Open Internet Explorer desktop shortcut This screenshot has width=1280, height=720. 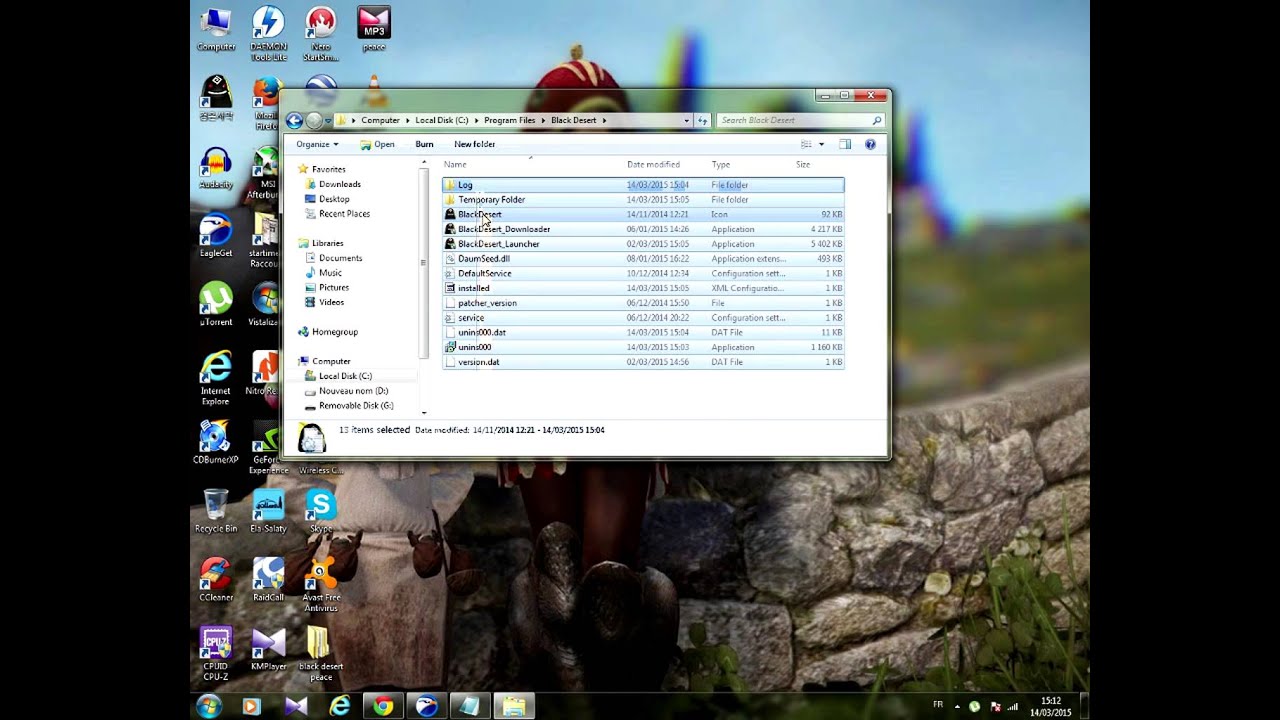tap(216, 378)
